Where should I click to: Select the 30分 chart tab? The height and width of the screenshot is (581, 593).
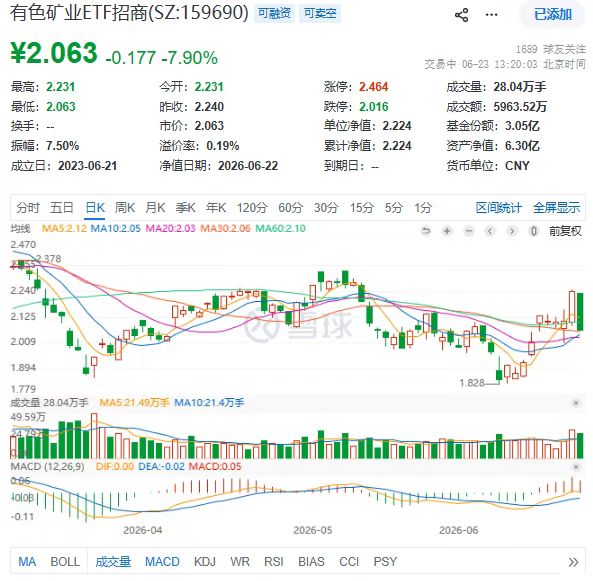(x=326, y=208)
